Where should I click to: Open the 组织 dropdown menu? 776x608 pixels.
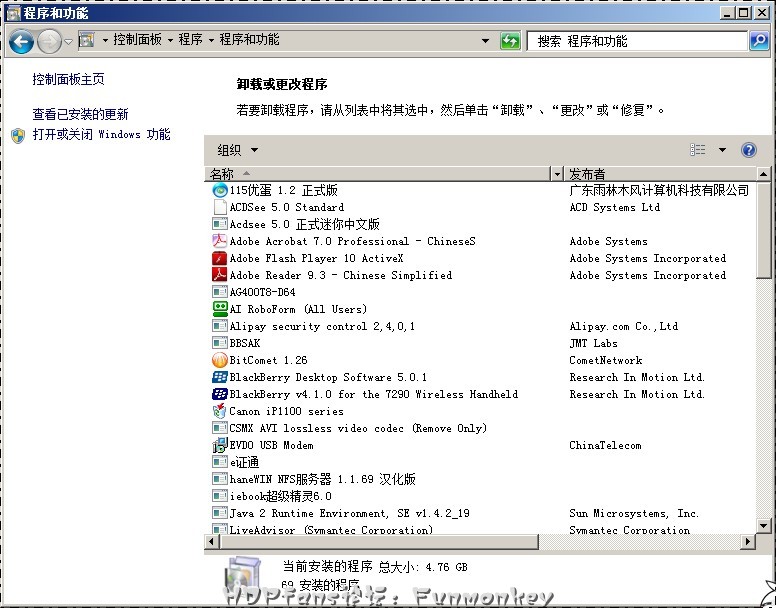238,150
